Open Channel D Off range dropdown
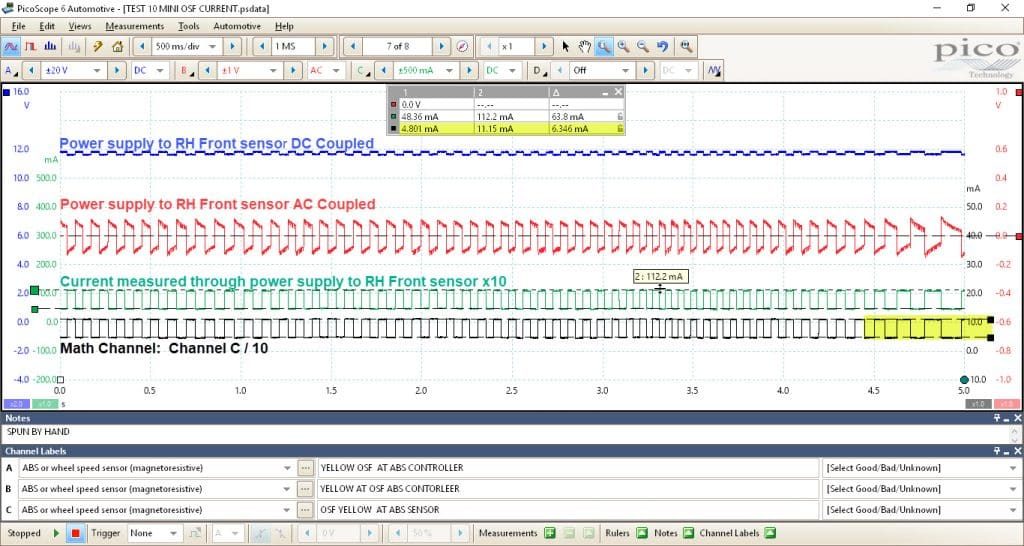This screenshot has height=546, width=1024. pyautogui.click(x=626, y=70)
